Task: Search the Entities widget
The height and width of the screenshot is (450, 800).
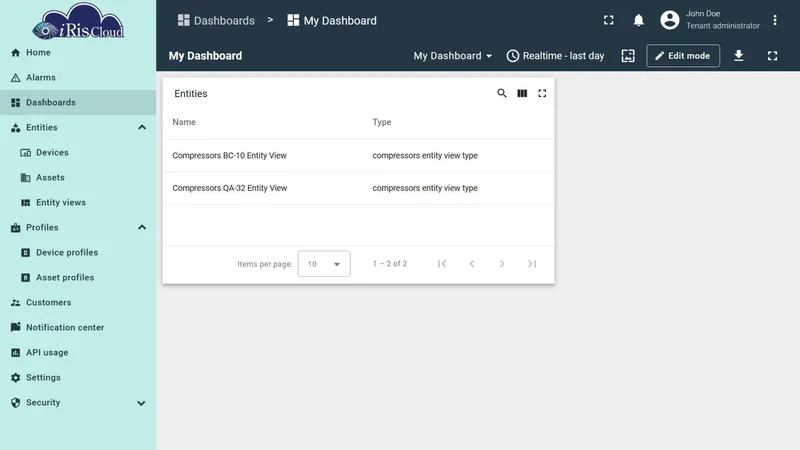Action: [502, 93]
